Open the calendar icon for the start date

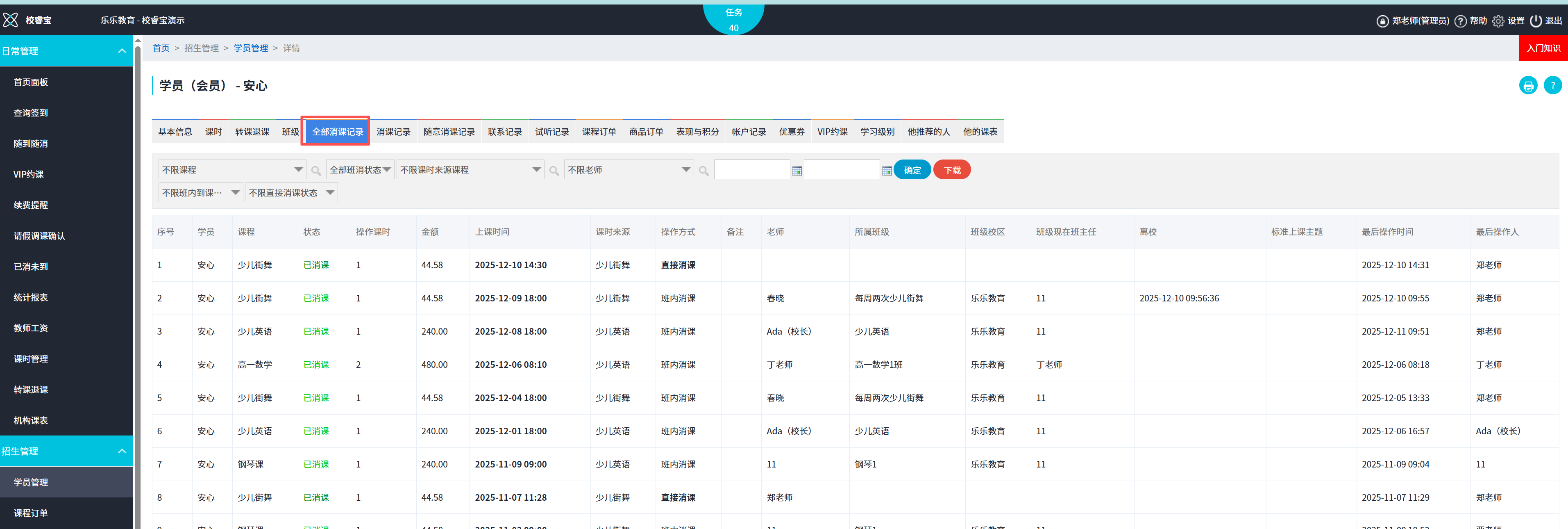(797, 170)
